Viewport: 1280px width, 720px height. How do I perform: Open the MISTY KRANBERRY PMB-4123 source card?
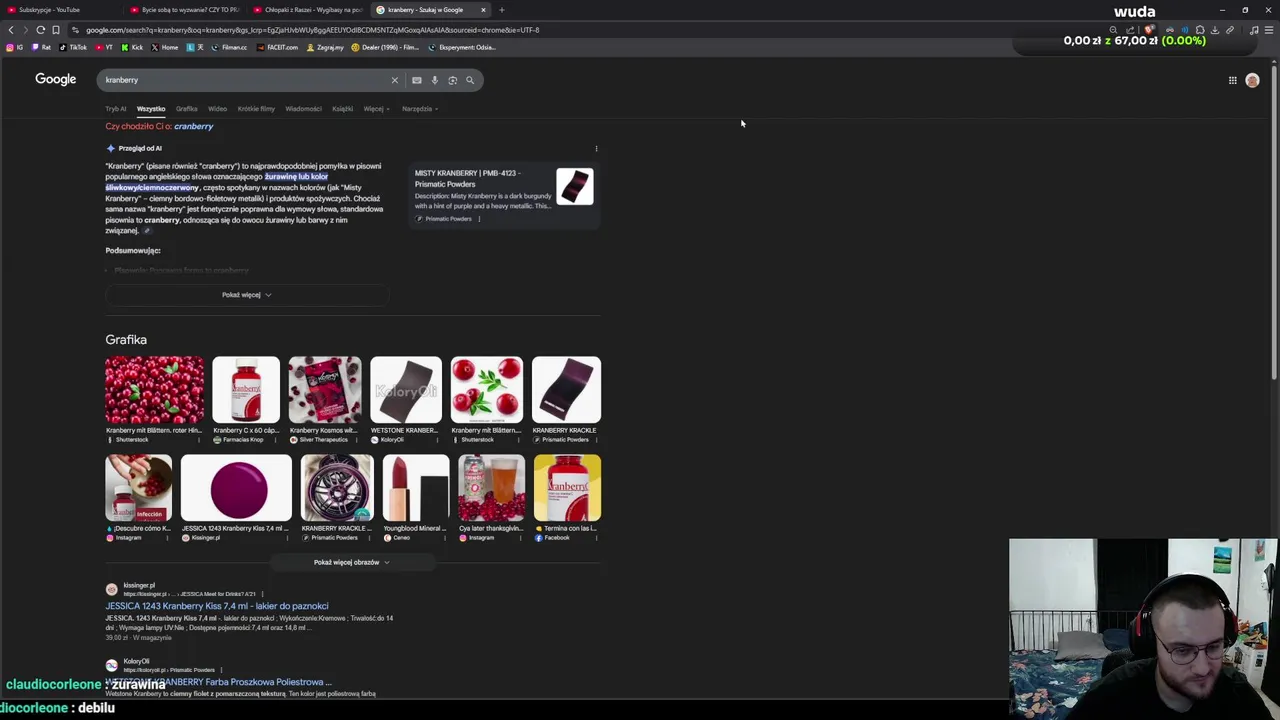[504, 195]
